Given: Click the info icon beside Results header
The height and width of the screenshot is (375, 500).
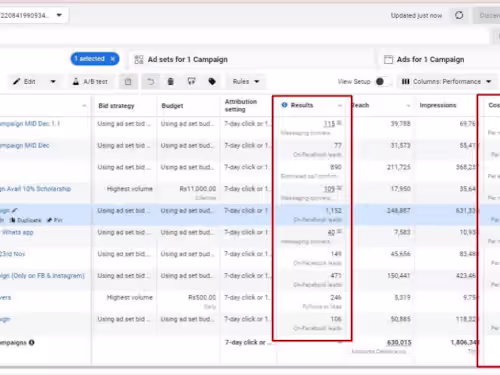Looking at the screenshot, I should pos(284,105).
